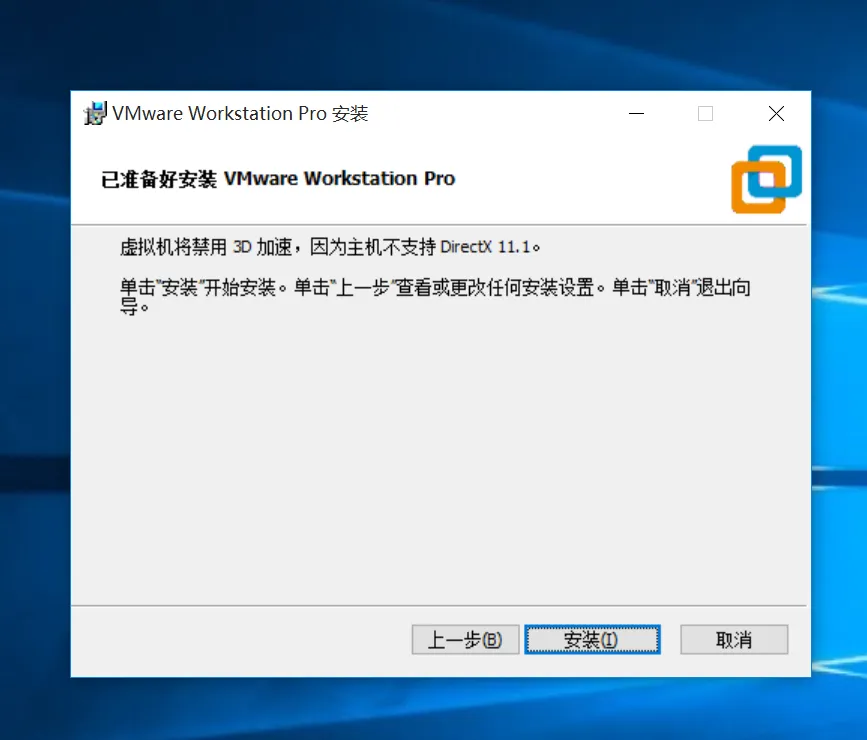Close the installer with the X icon
This screenshot has height=740, width=867.
(x=776, y=113)
